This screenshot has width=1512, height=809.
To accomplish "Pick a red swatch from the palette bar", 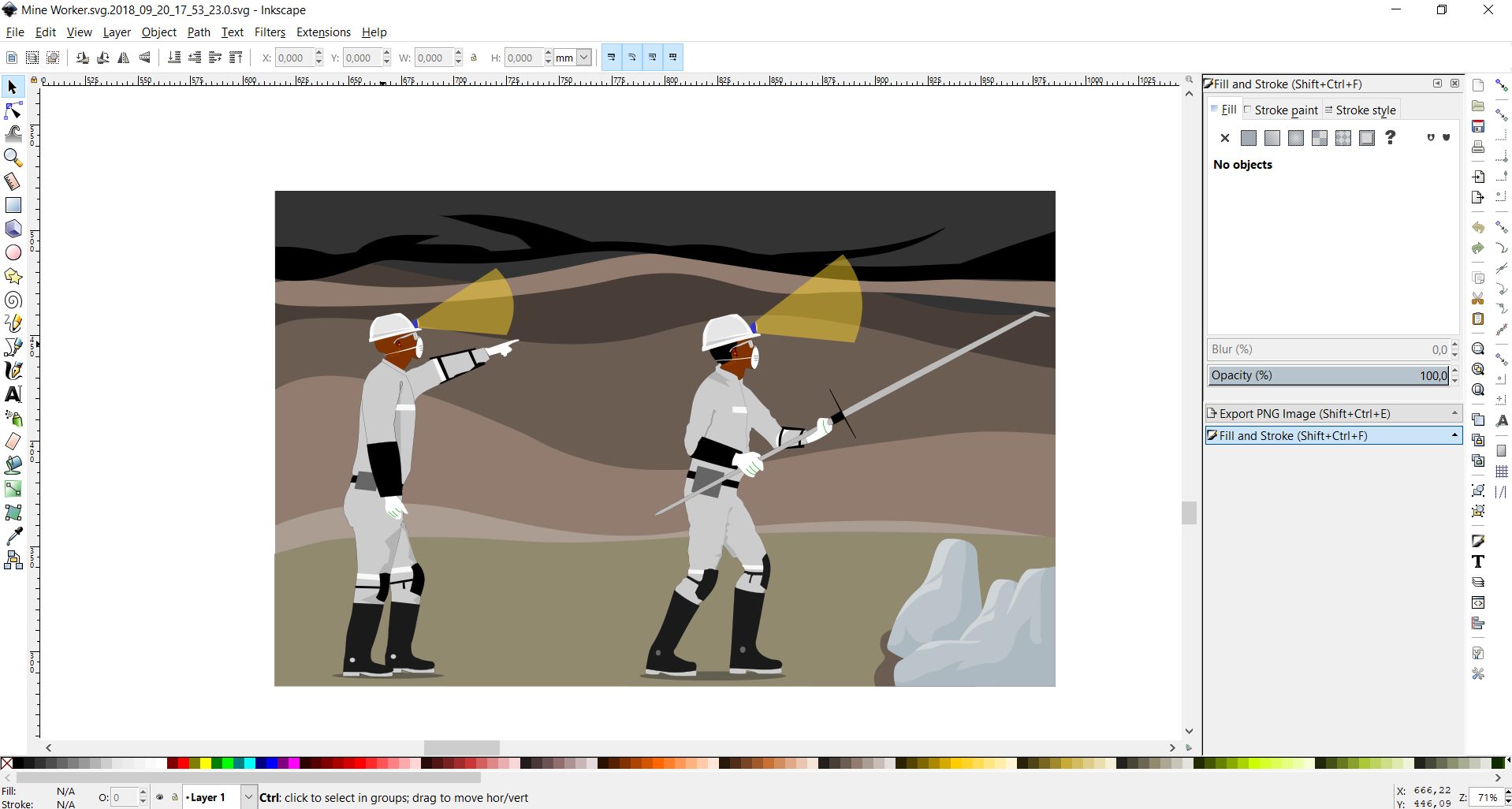I will 183,763.
